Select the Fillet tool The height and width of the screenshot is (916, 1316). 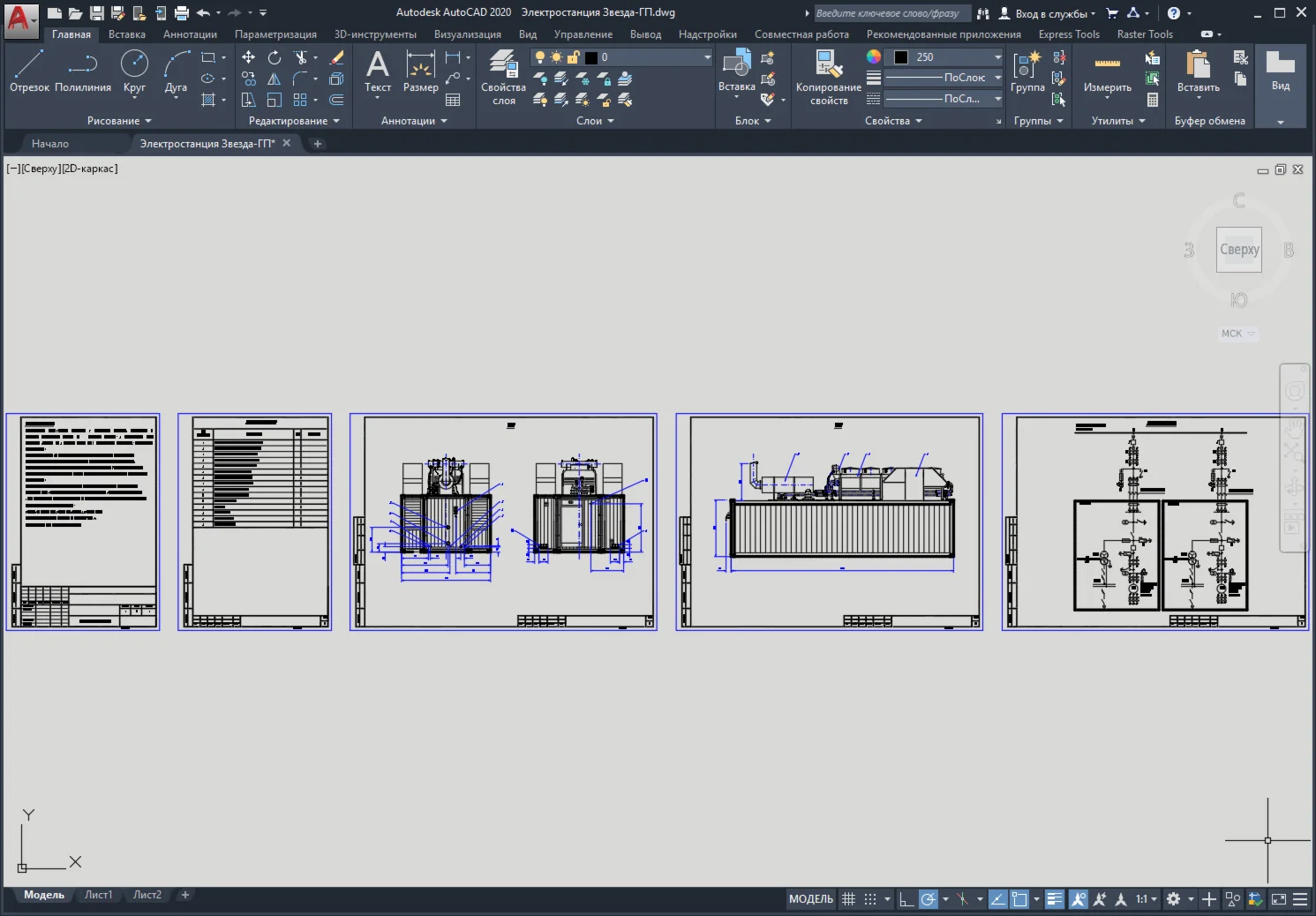[301, 79]
